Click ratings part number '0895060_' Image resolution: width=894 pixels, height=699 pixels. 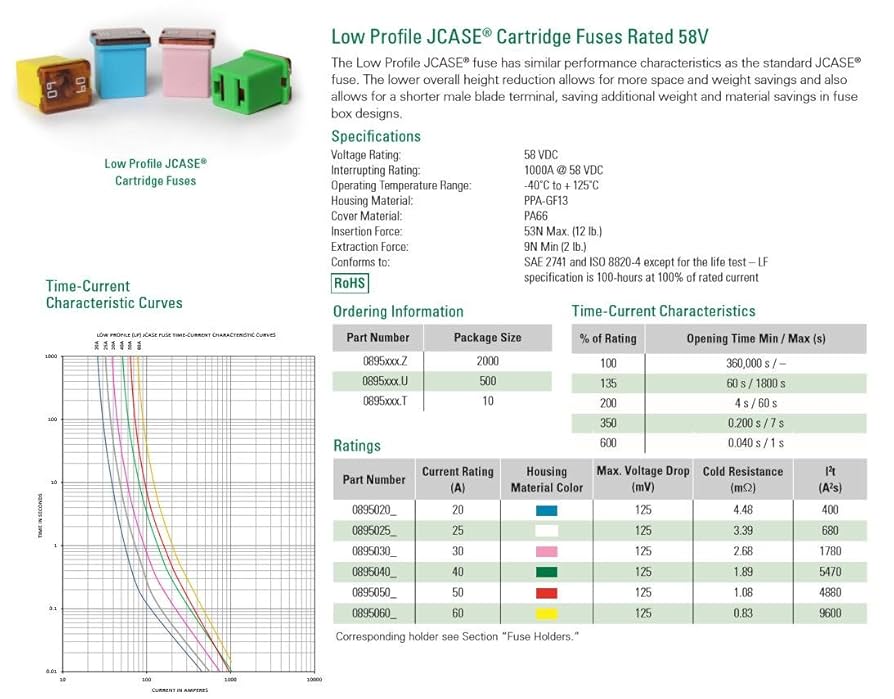click(x=374, y=613)
